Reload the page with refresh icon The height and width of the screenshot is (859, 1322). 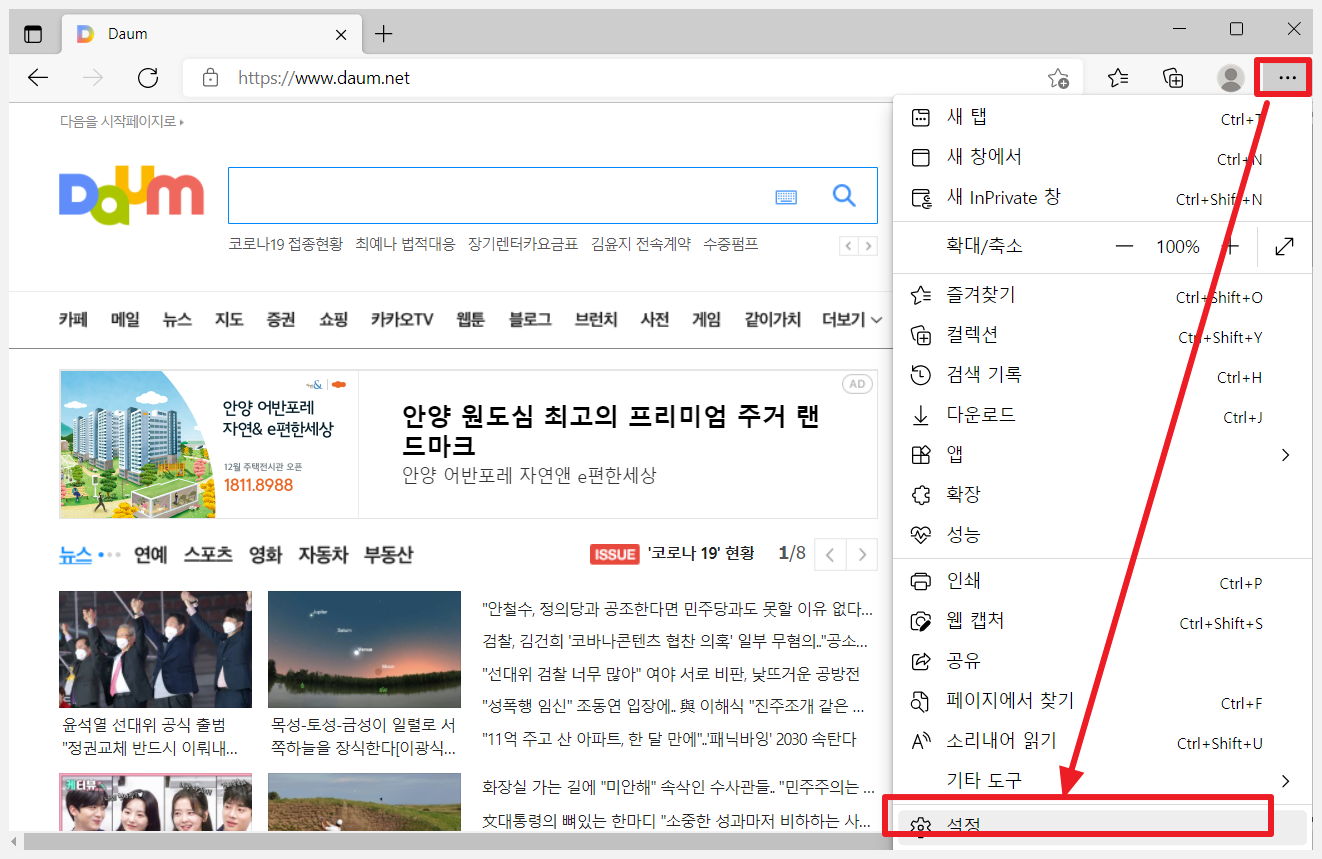tap(148, 78)
